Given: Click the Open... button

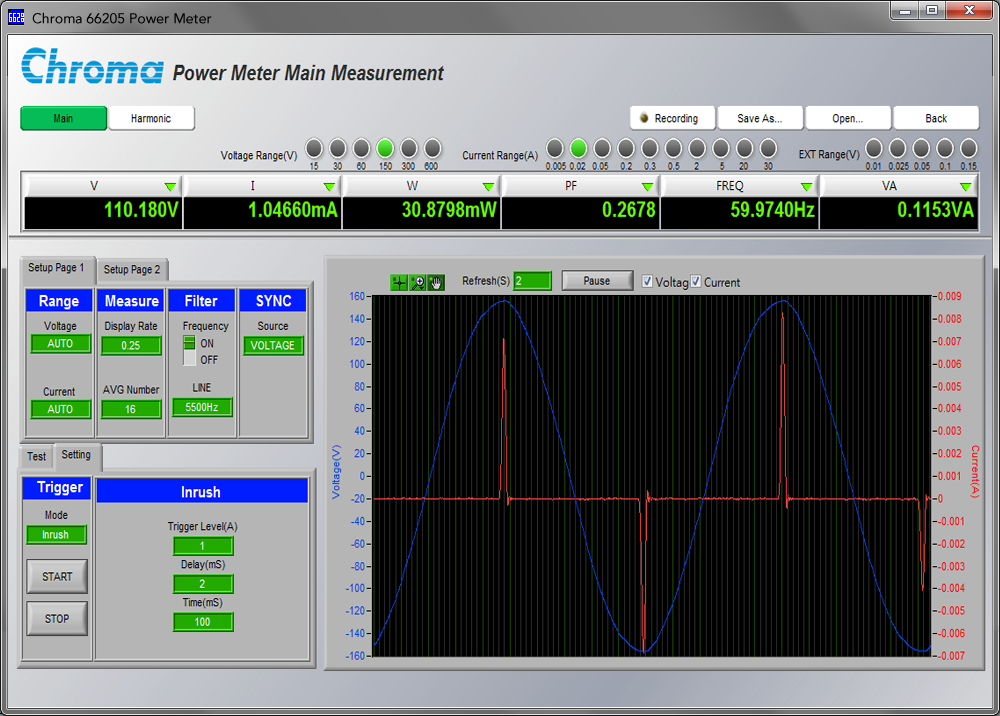Looking at the screenshot, I should 848,118.
